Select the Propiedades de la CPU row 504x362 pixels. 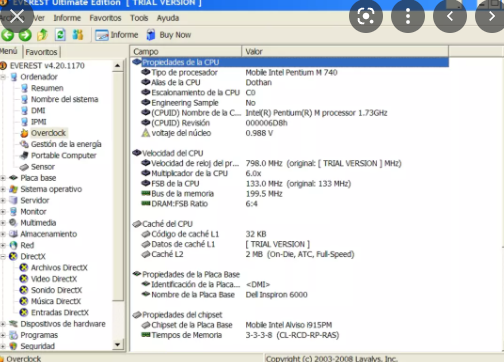point(290,62)
